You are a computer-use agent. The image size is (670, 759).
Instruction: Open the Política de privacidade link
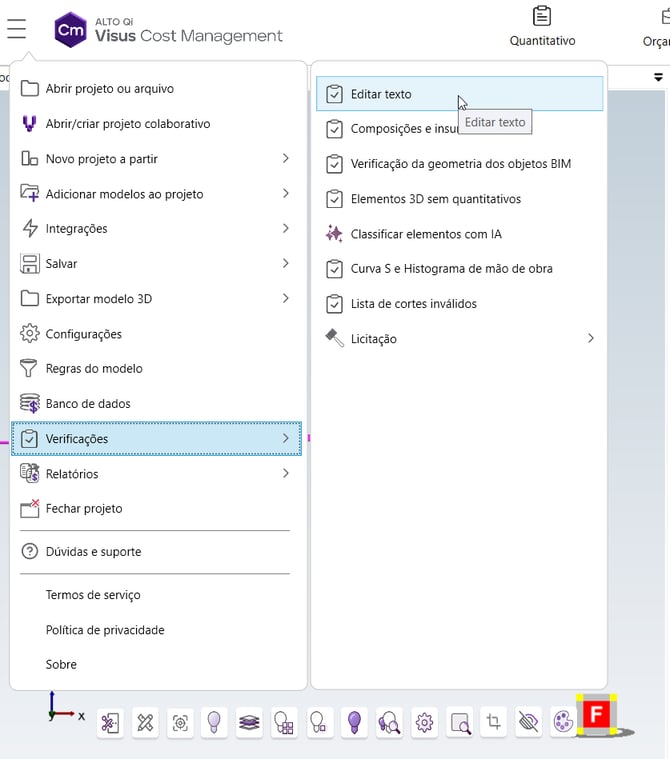point(105,630)
